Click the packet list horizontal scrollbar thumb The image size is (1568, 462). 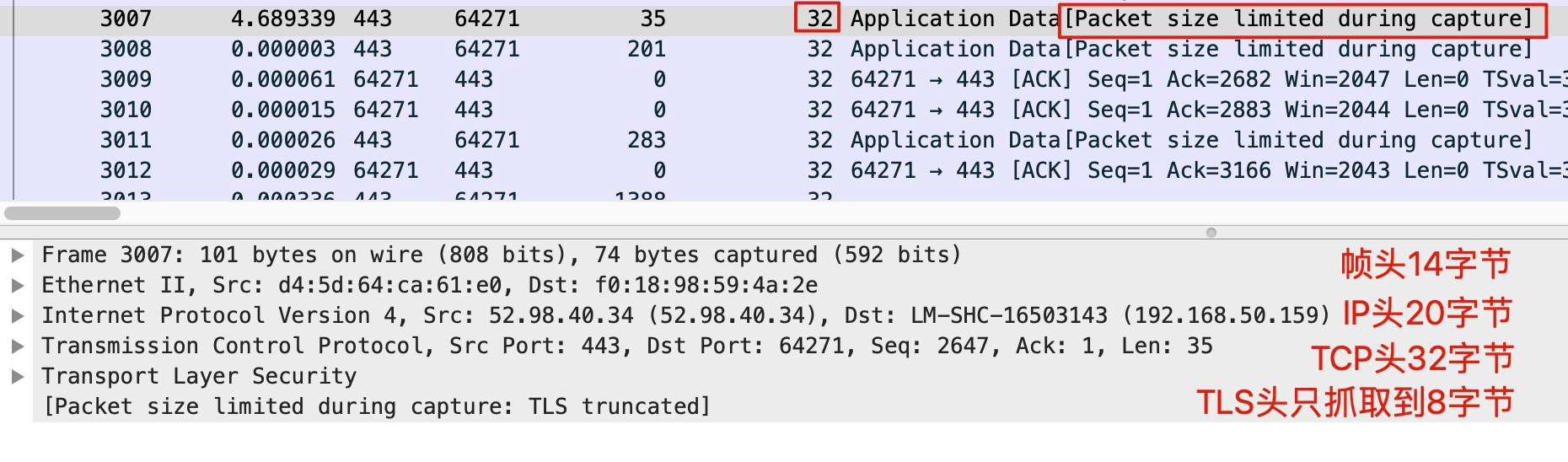point(62,213)
